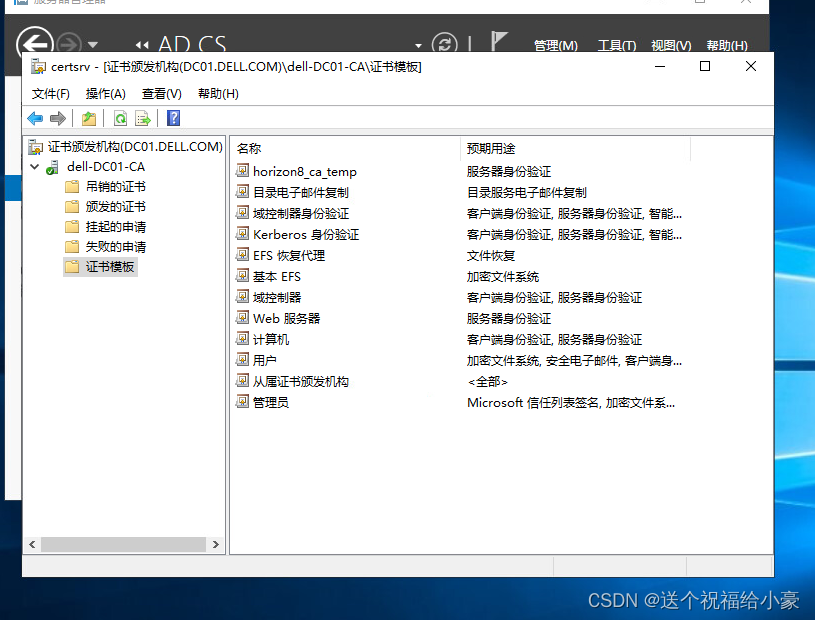
Task: Open the 帮助(H) menu in certsrv
Action: coord(218,94)
